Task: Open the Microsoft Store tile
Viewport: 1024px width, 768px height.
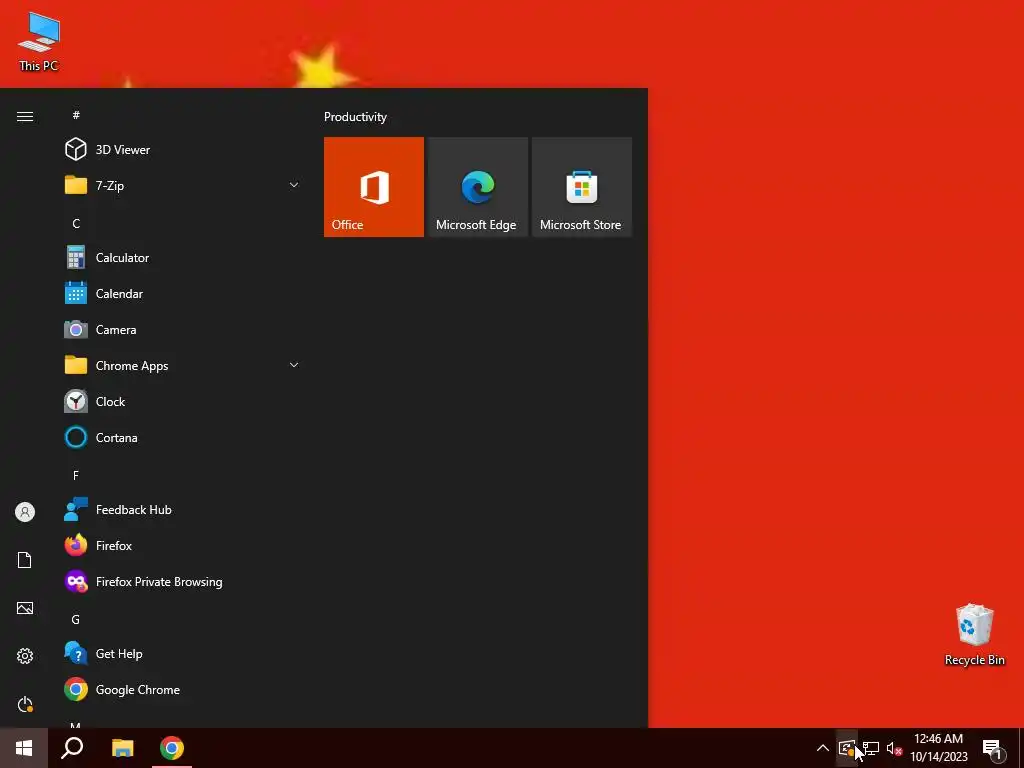Action: point(581,187)
